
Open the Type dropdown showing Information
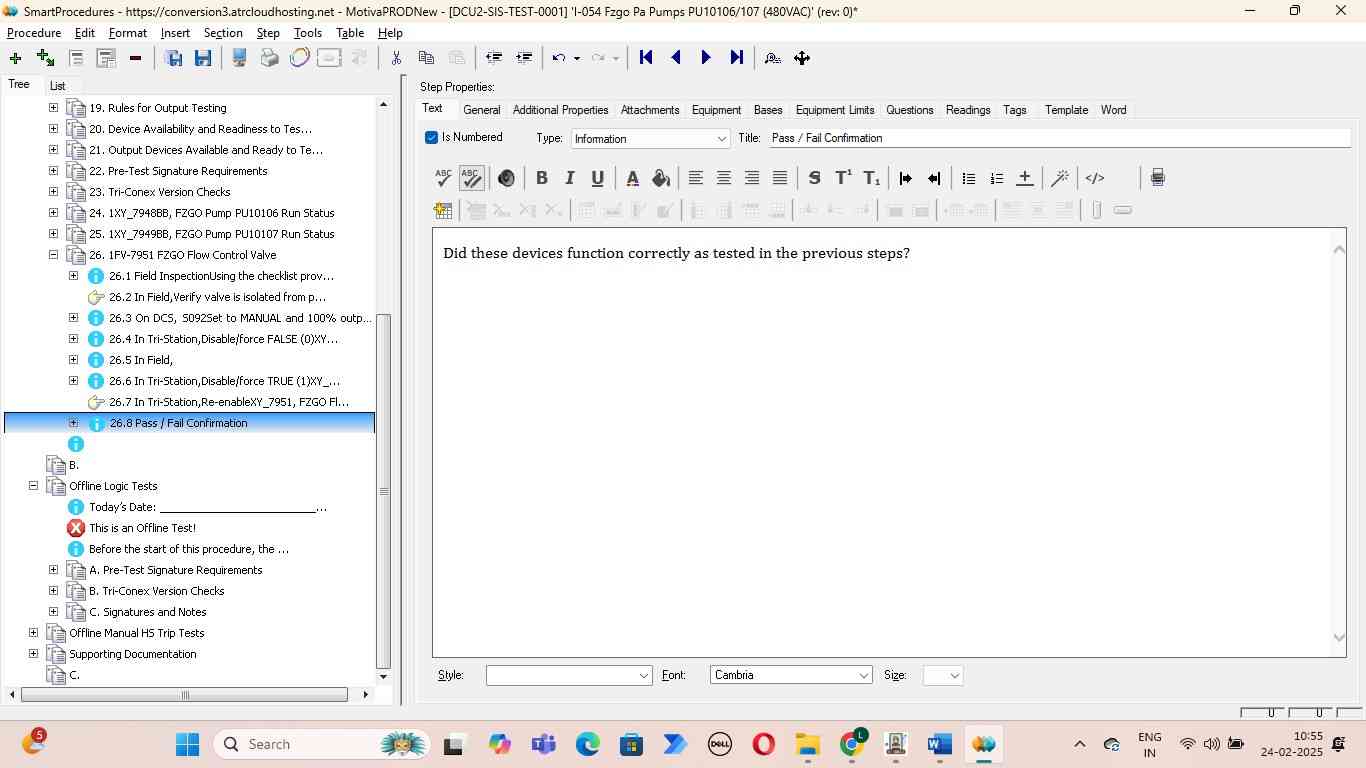pos(650,139)
